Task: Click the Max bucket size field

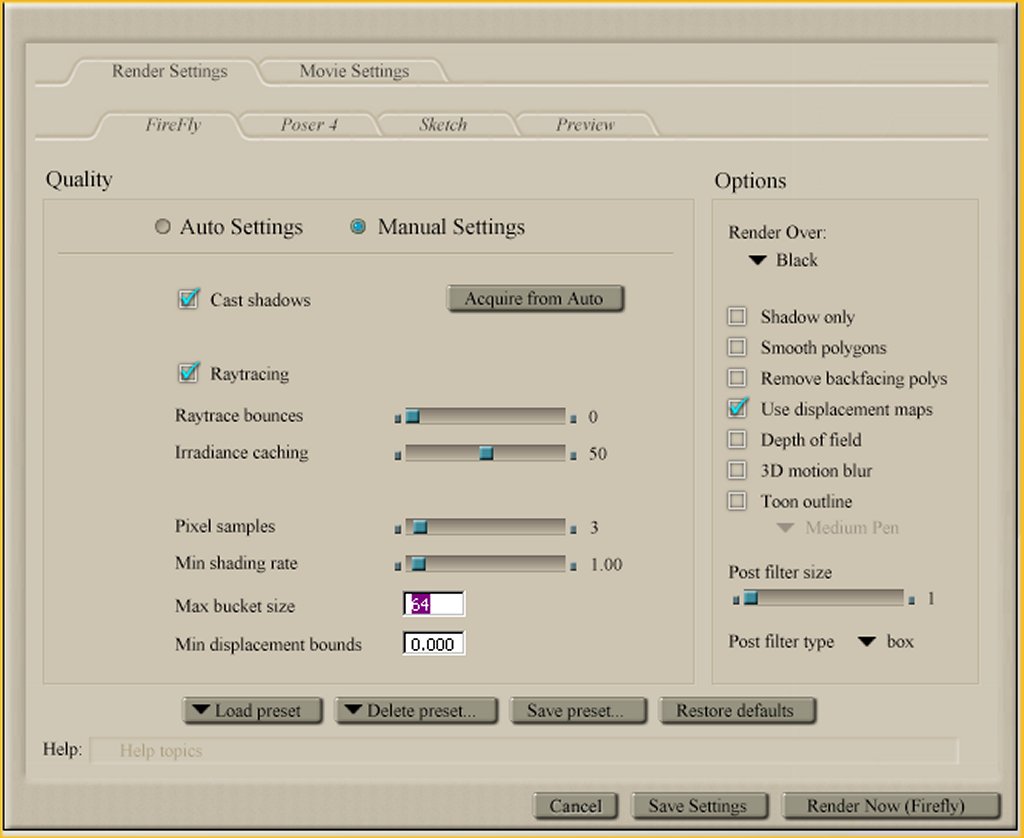Action: 434,605
